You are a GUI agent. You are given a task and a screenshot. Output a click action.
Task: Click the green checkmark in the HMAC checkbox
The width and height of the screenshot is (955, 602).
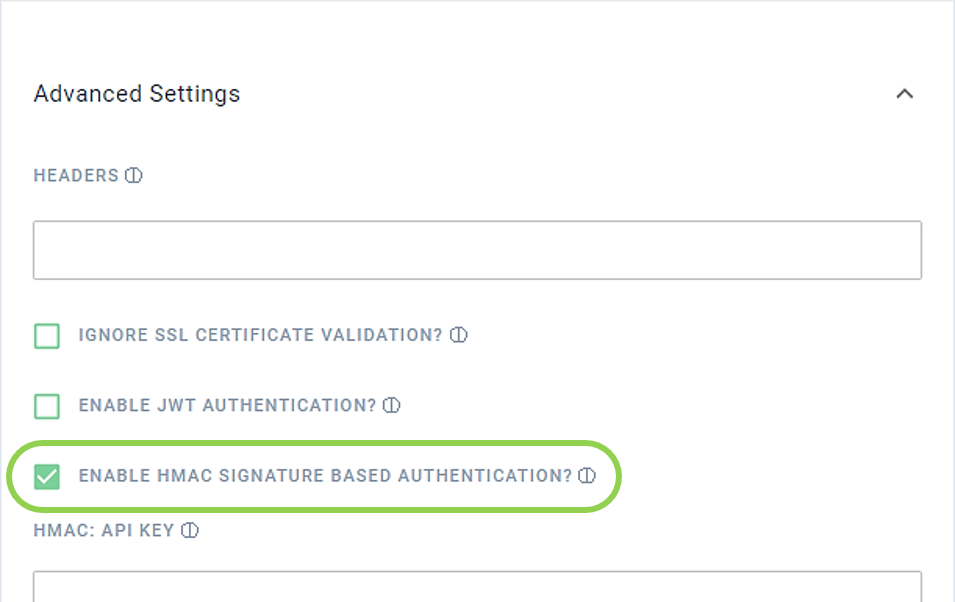47,476
